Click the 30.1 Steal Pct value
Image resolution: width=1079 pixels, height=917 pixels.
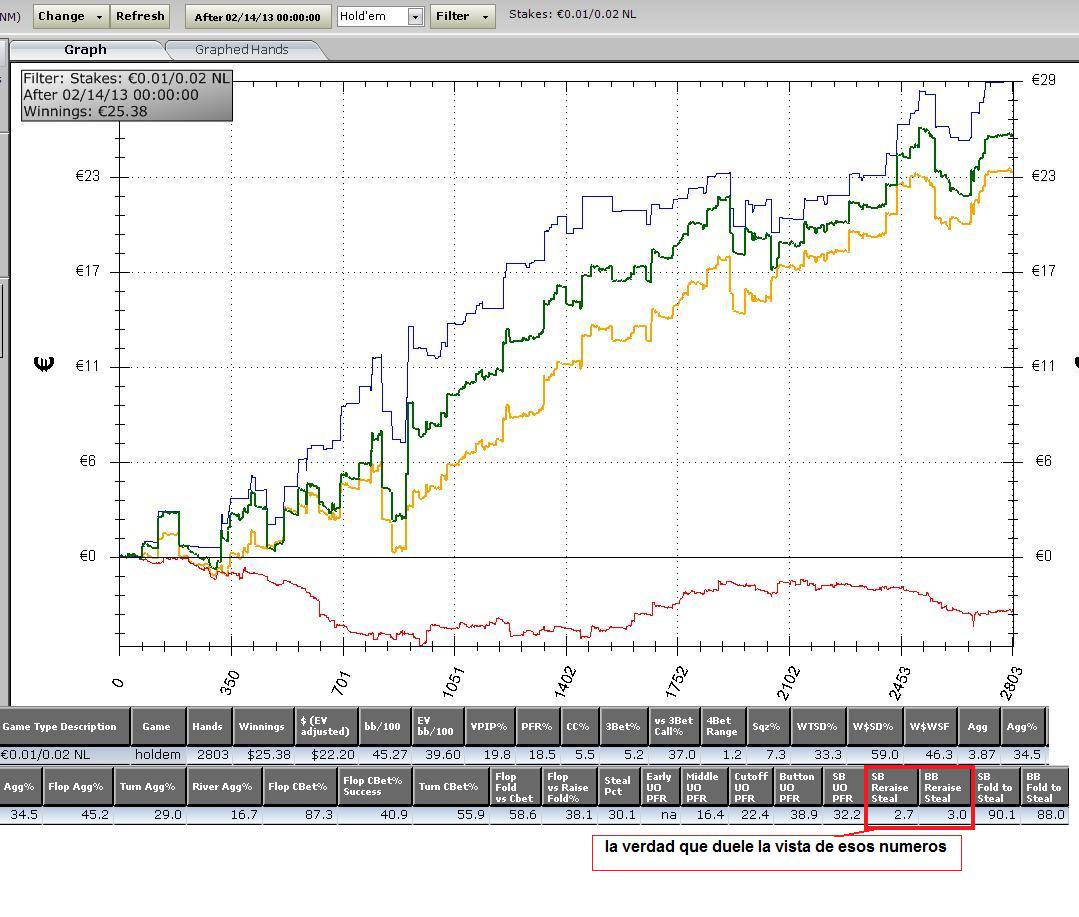[x=622, y=814]
